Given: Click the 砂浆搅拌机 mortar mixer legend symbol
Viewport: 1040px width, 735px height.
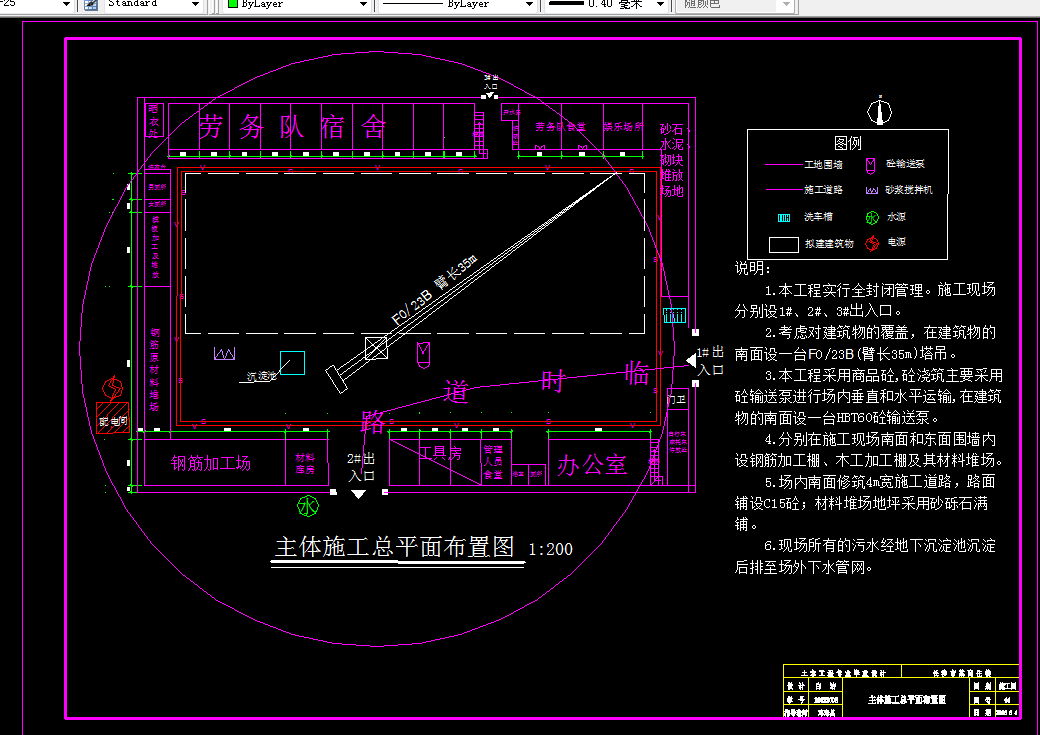Looking at the screenshot, I should (870, 191).
